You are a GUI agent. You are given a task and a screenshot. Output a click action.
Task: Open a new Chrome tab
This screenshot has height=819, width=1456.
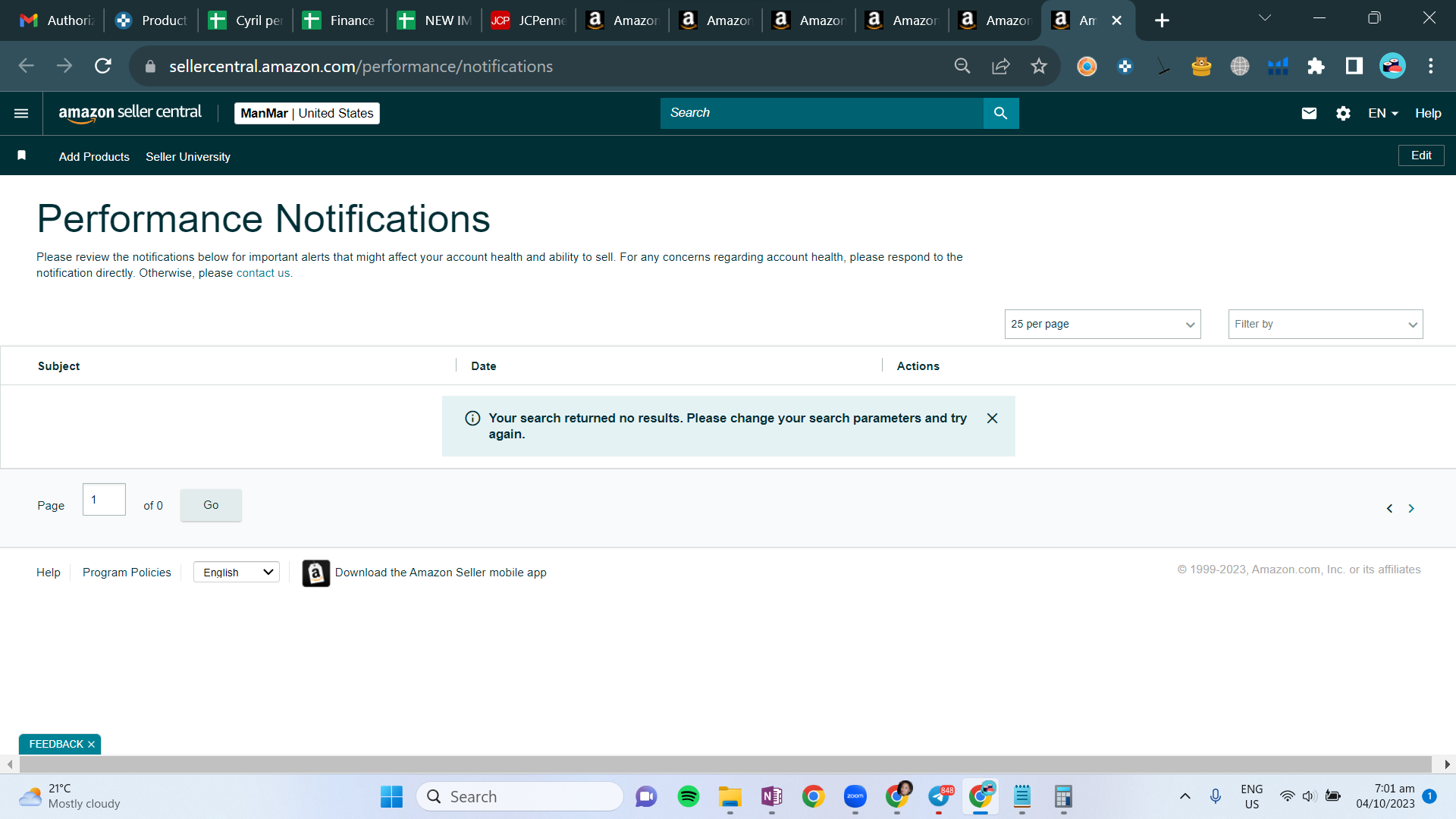1162,20
